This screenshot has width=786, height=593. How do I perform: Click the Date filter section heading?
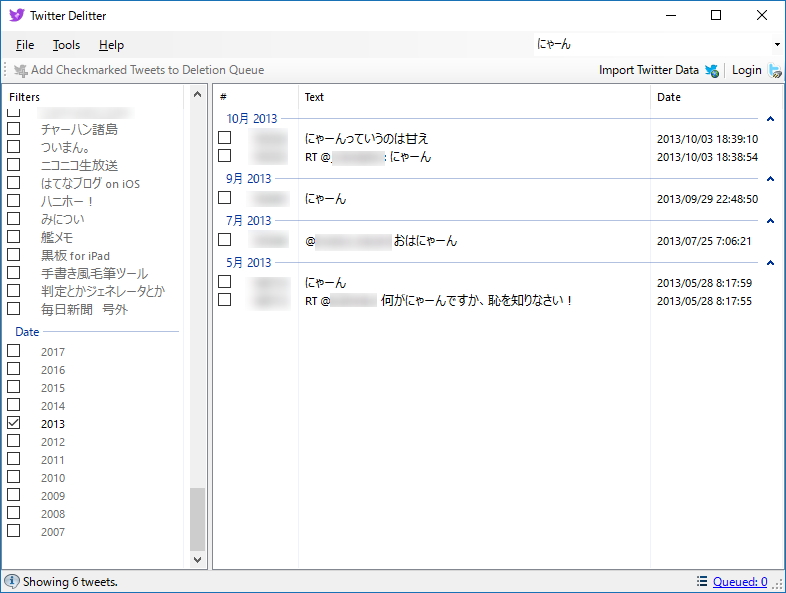click(27, 332)
